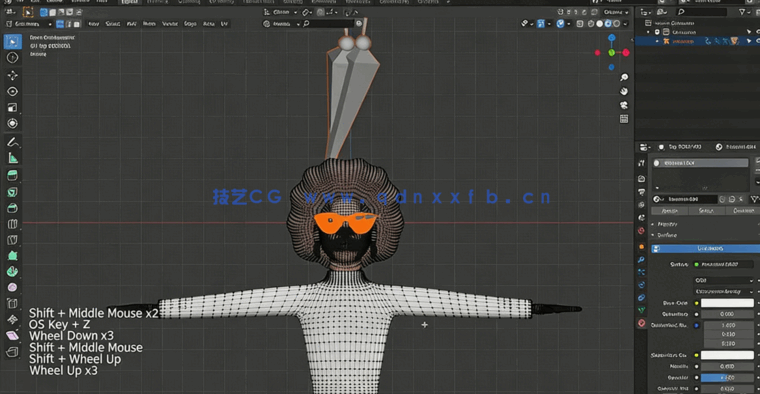
Task: Click the material Deselect button
Action: click(743, 211)
